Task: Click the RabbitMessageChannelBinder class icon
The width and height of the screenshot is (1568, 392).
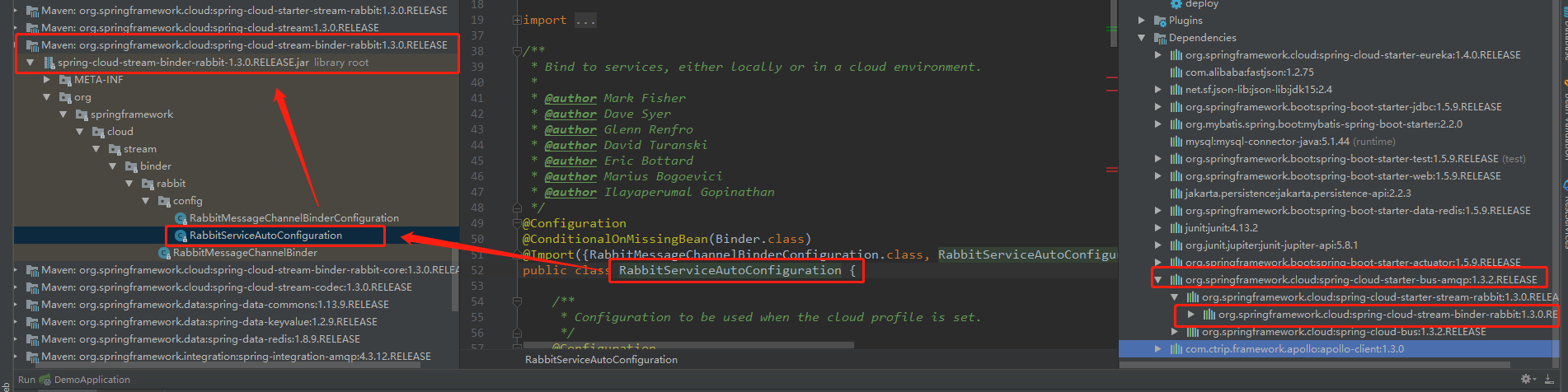Action: (164, 253)
